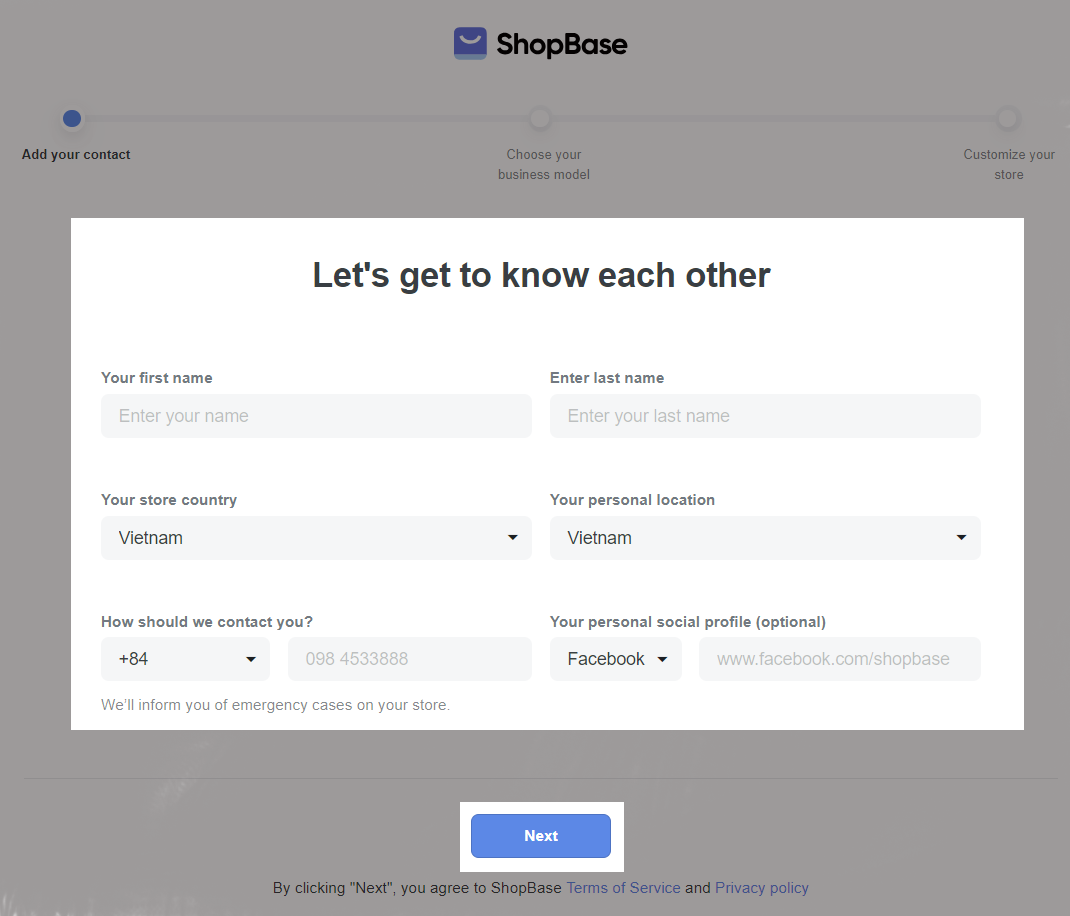Click the first step circle on the progress bar
The width and height of the screenshot is (1070, 916).
tap(71, 119)
